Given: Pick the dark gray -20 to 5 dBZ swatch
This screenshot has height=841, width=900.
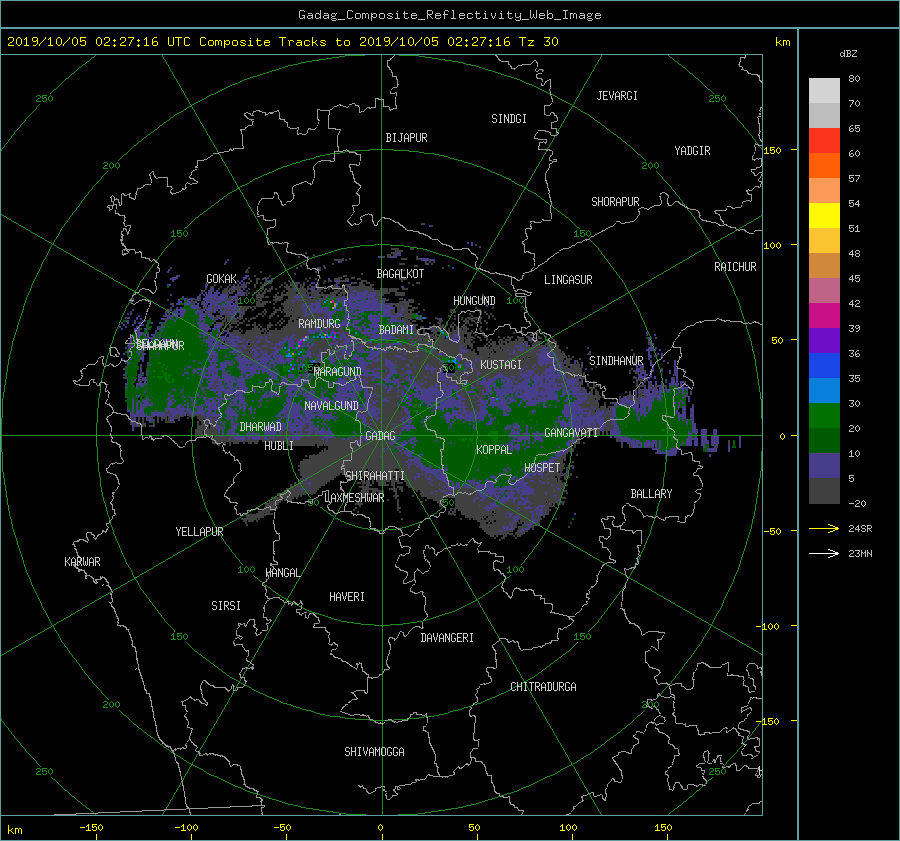Looking at the screenshot, I should click(824, 491).
